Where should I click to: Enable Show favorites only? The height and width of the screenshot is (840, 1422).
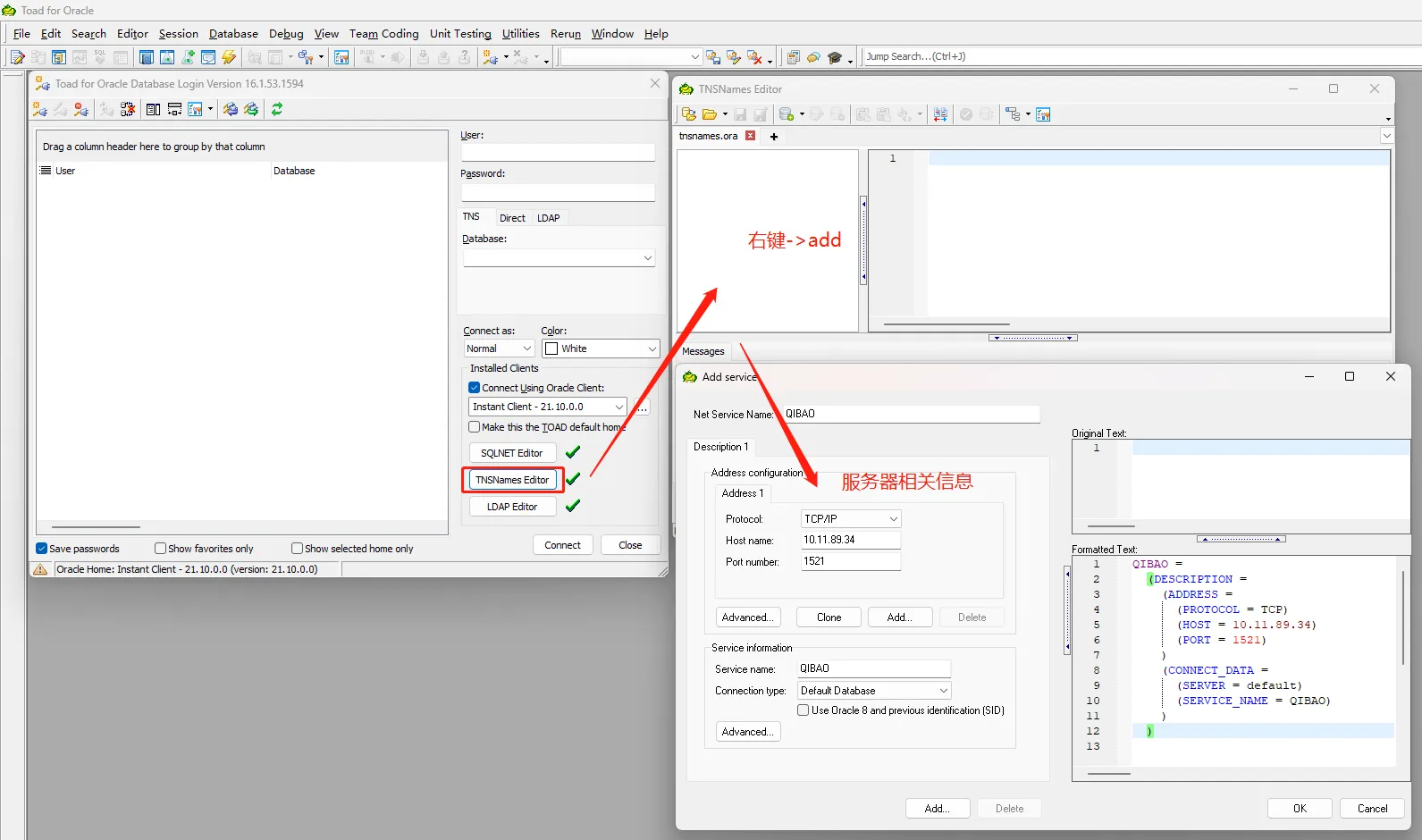160,549
